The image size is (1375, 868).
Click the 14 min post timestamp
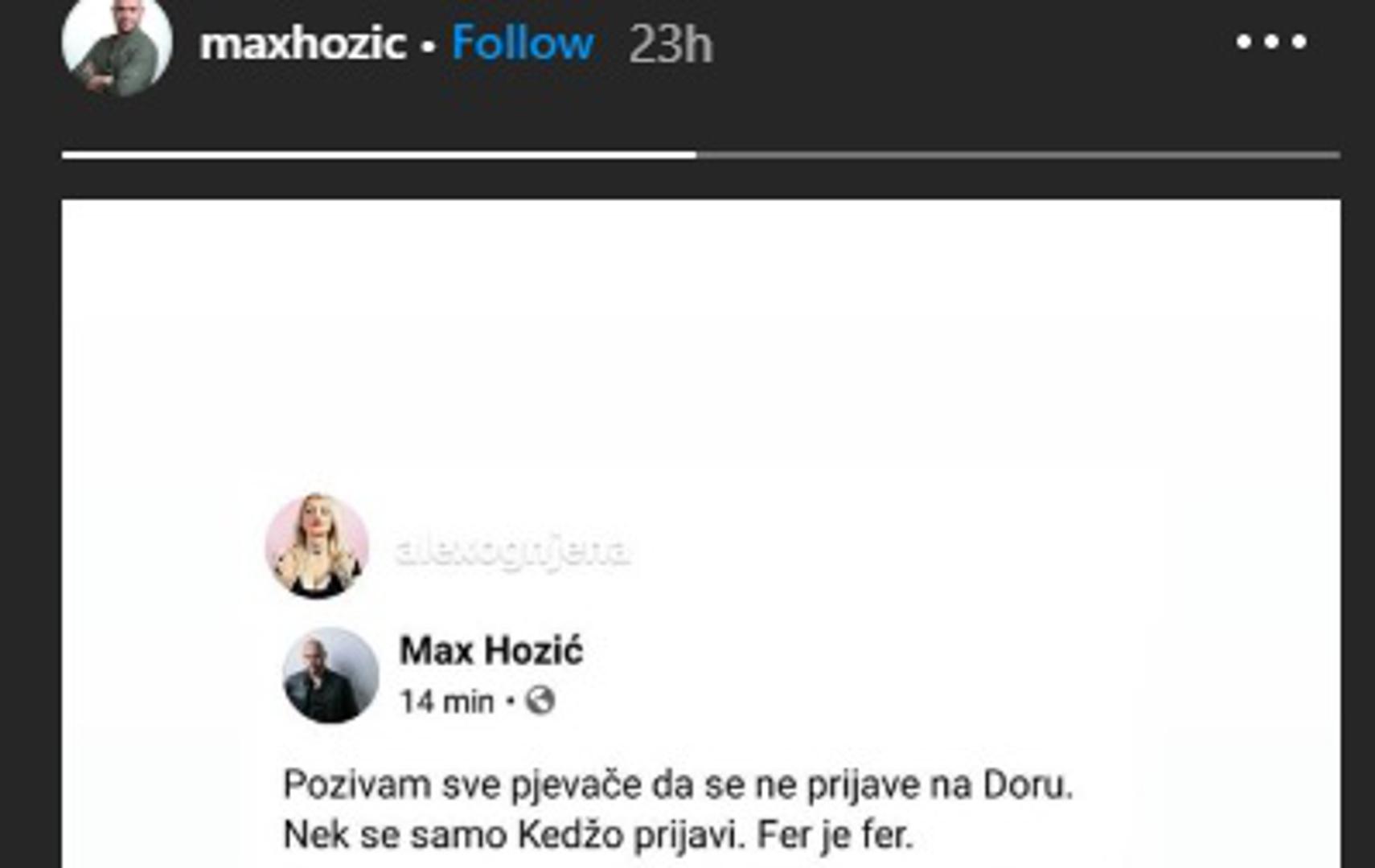point(447,702)
